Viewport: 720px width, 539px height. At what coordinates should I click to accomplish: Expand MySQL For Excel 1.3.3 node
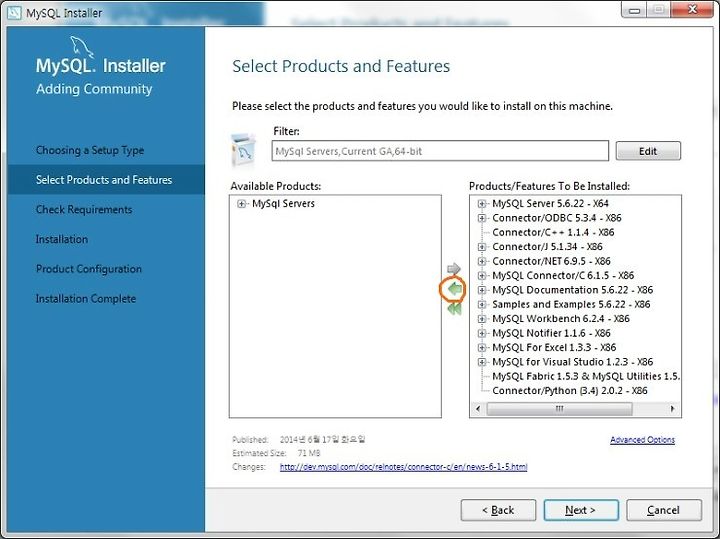[x=482, y=348]
